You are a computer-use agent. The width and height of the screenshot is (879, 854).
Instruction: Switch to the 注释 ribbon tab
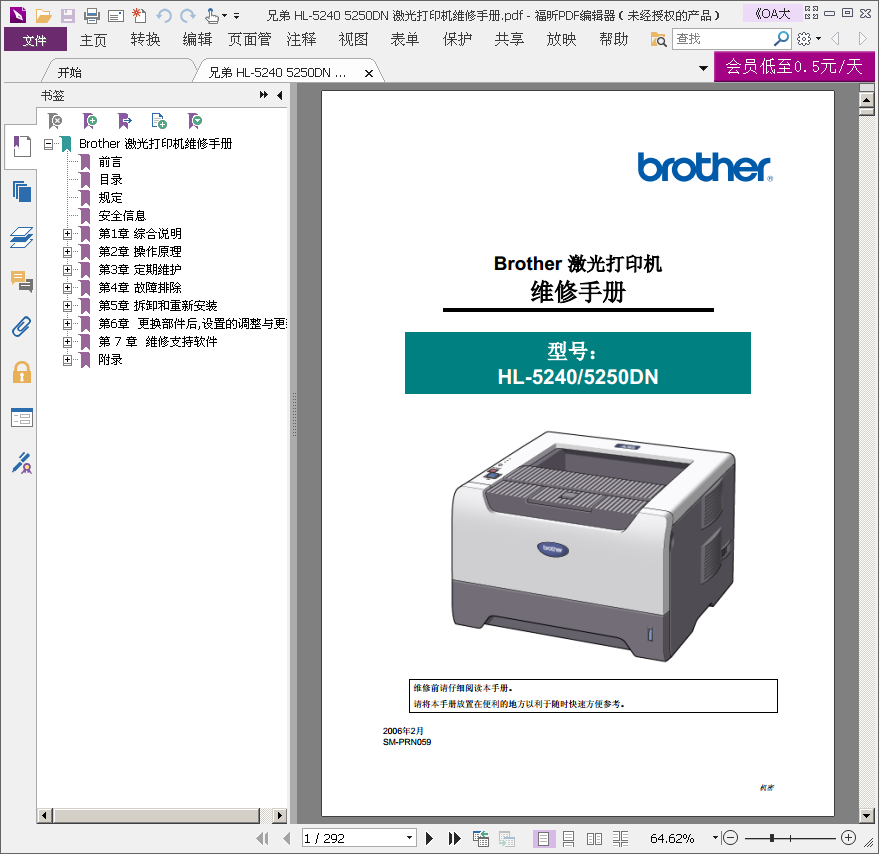pos(302,39)
